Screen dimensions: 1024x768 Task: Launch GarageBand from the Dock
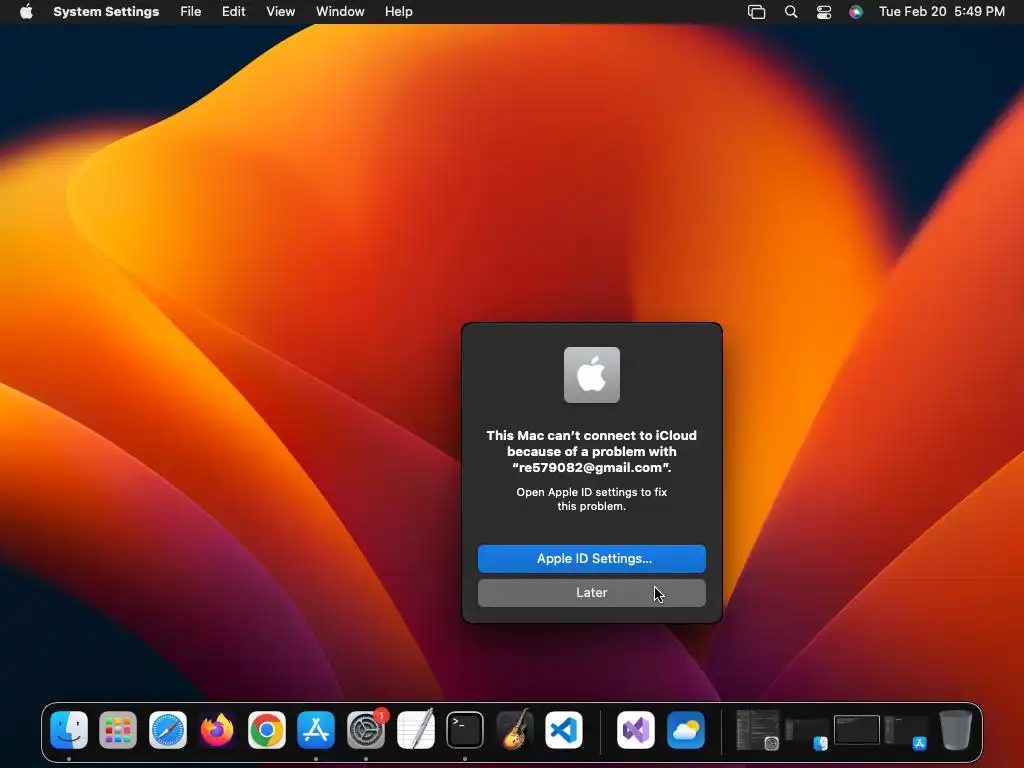coord(515,729)
